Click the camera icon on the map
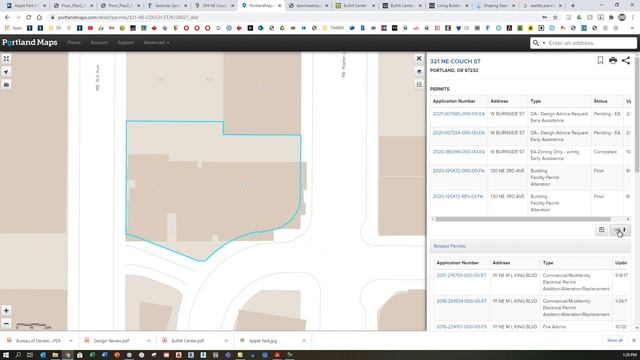This screenshot has height=360, width=640. coord(6,84)
